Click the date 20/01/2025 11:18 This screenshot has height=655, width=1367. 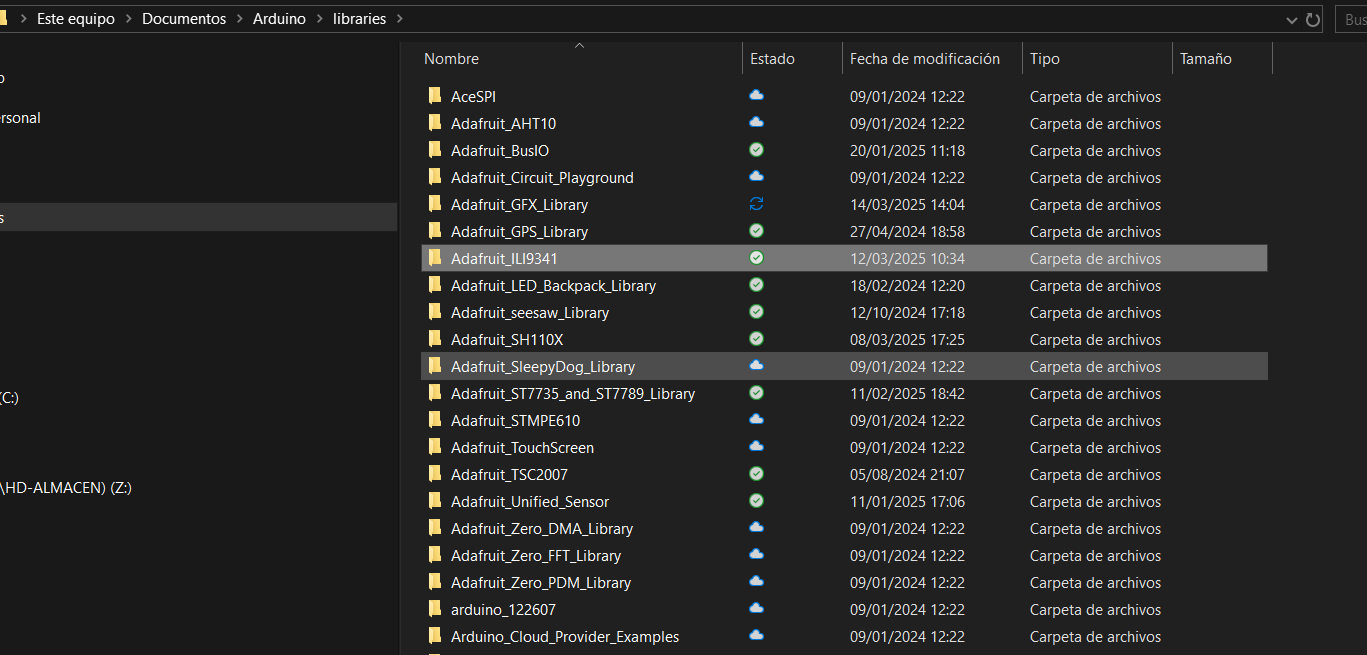click(x=907, y=151)
